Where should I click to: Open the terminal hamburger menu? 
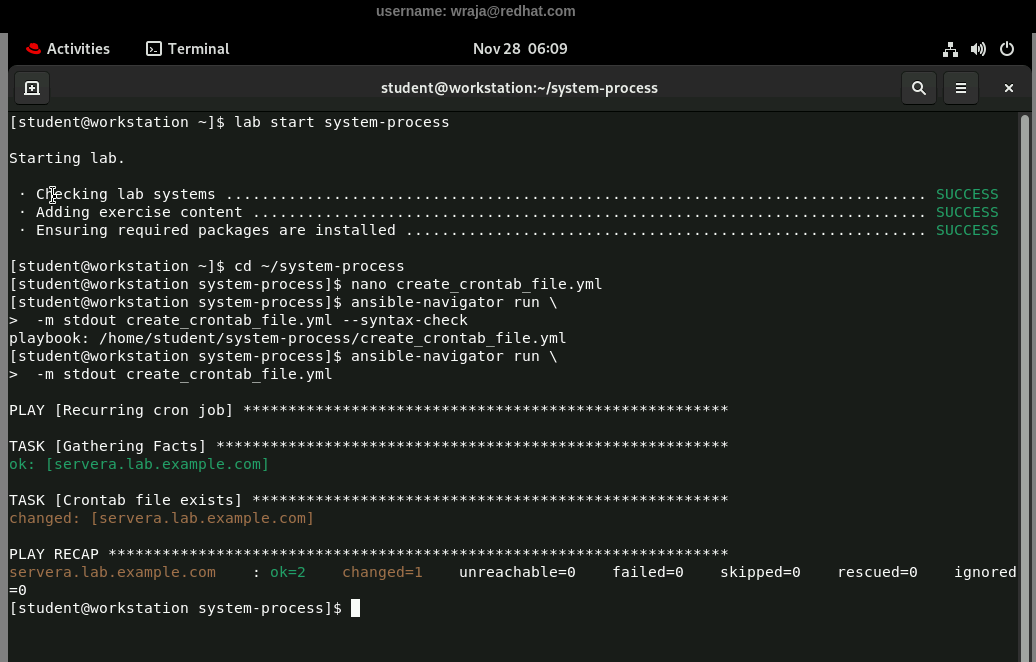point(960,88)
